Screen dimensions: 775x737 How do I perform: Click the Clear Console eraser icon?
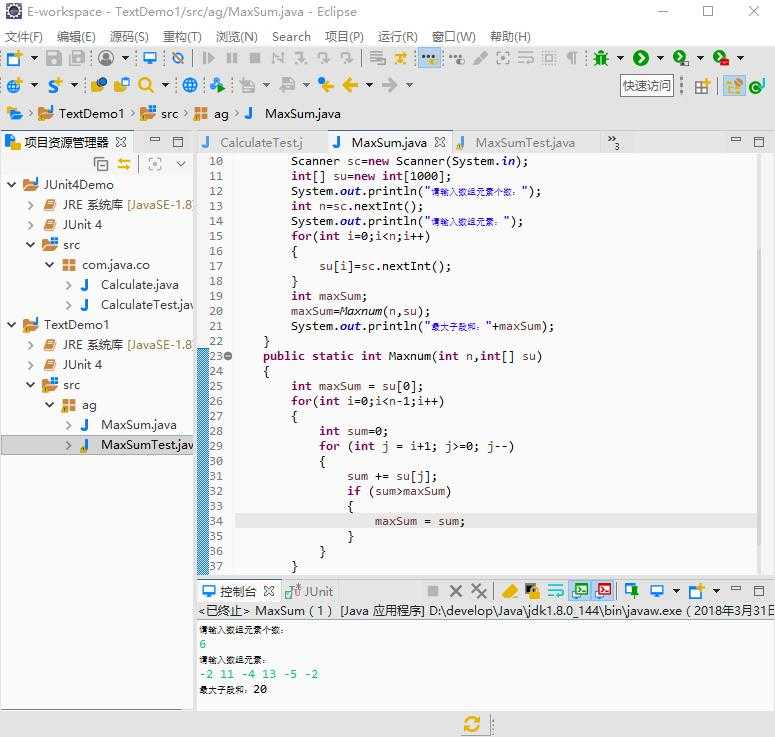[510, 591]
